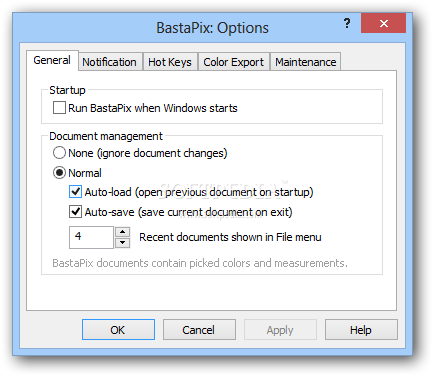Close the BastaPix Options dialog
This screenshot has height=376, width=433.
coord(383,23)
